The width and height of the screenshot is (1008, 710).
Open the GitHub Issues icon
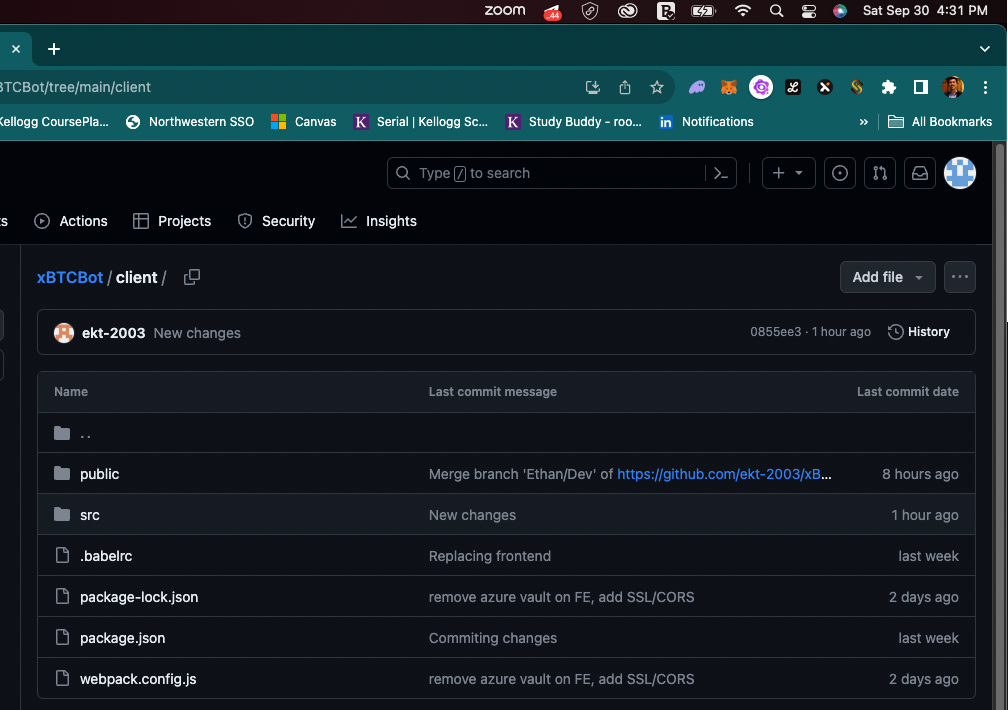(840, 173)
